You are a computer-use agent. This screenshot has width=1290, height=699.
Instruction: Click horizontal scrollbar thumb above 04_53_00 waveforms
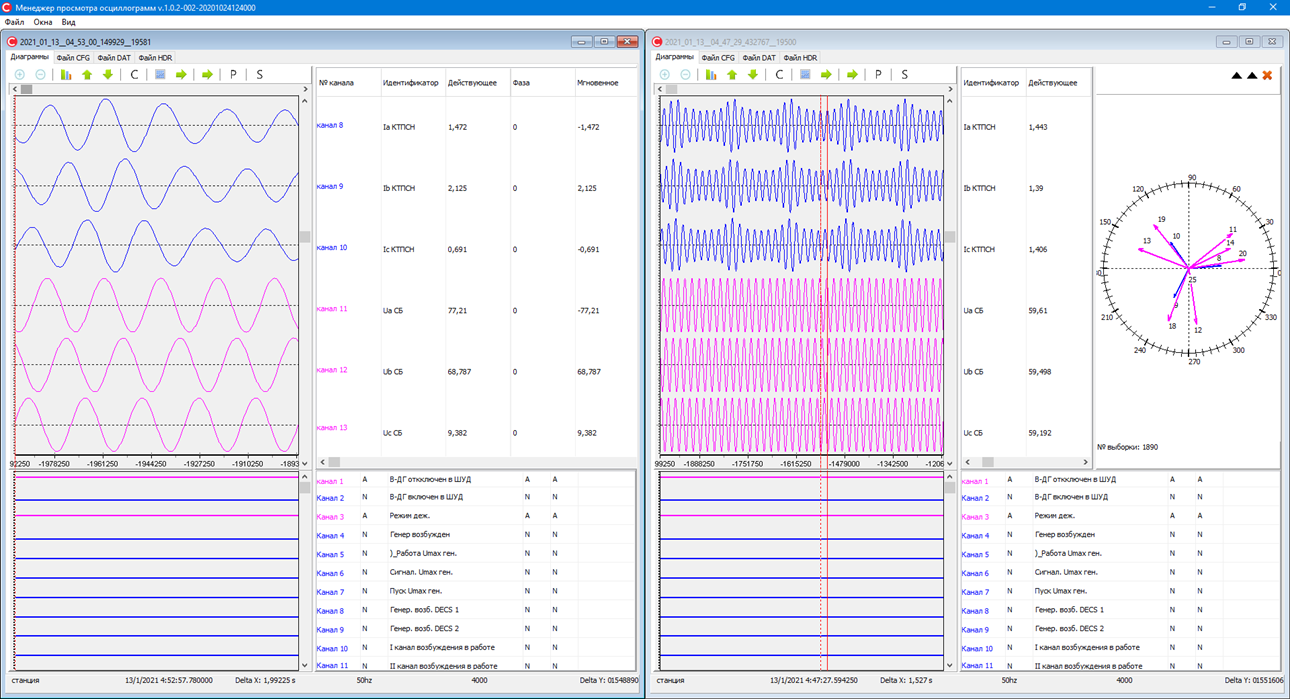tap(27, 89)
